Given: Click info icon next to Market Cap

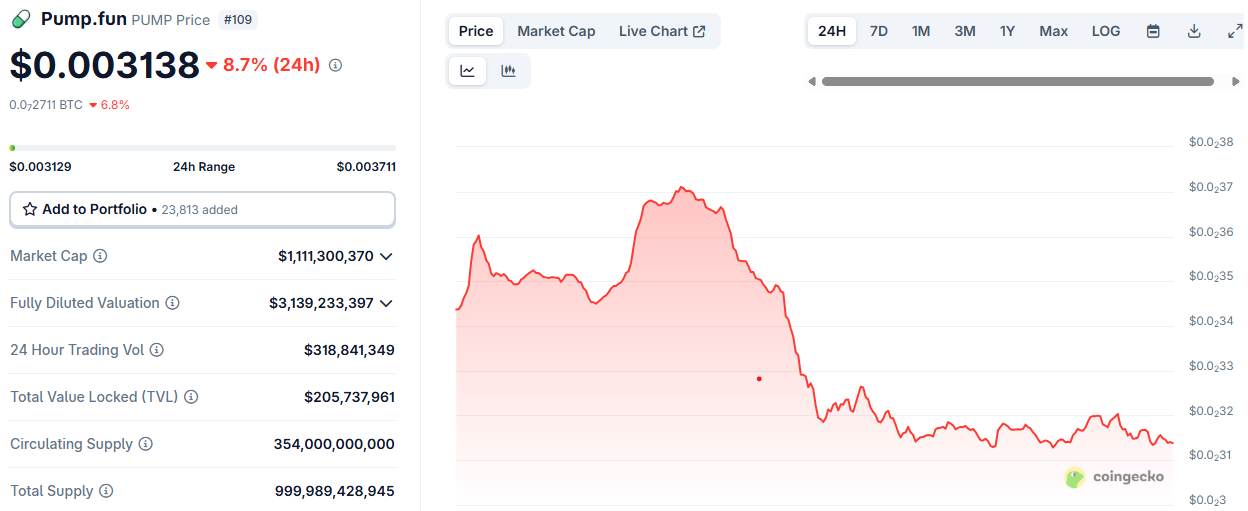Looking at the screenshot, I should 100,256.
